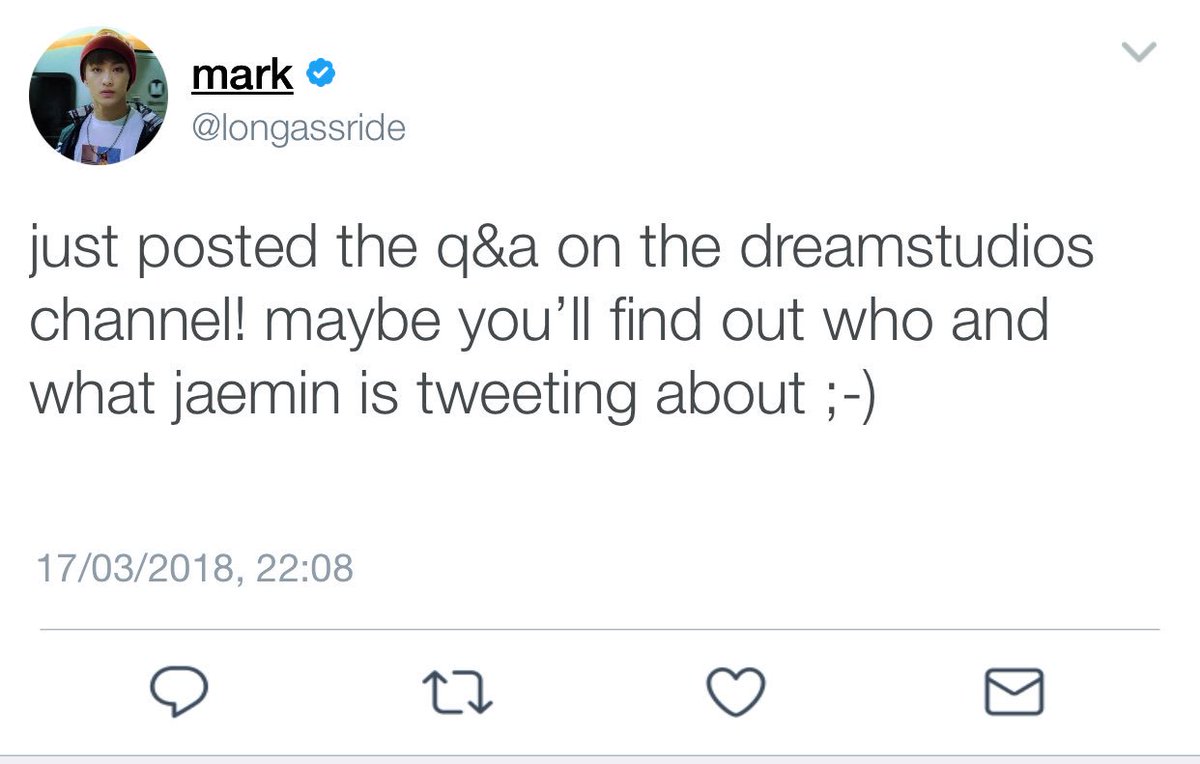Open mark's circular profile picture
1200x764 pixels.
97,96
